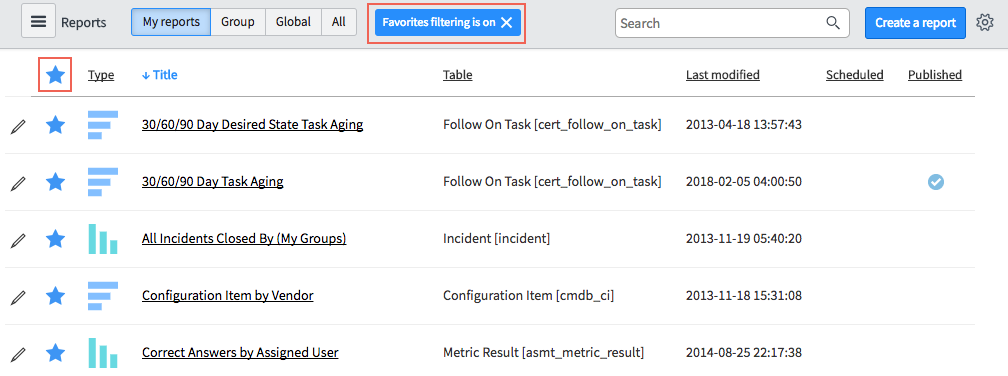Open Correct Answers by Assigned User report
The width and height of the screenshot is (1008, 376).
tap(240, 352)
